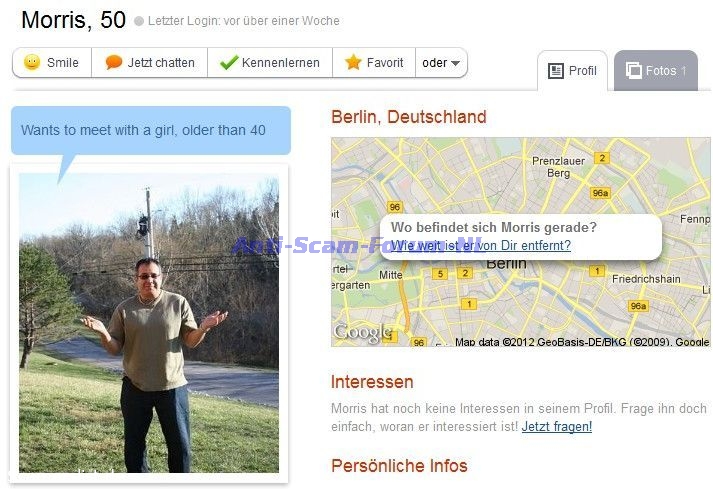Add Morris via Favorit button
This screenshot has width=713, height=489.
[374, 62]
